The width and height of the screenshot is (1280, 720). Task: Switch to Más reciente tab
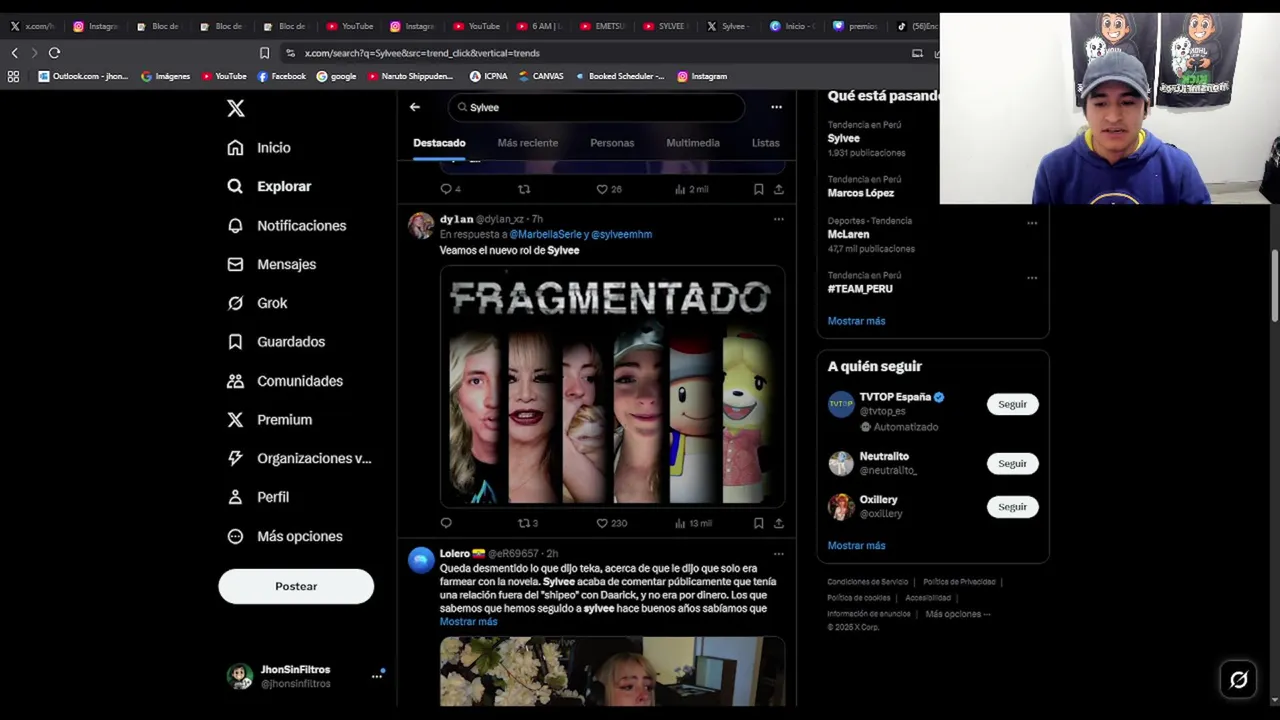pyautogui.click(x=528, y=143)
